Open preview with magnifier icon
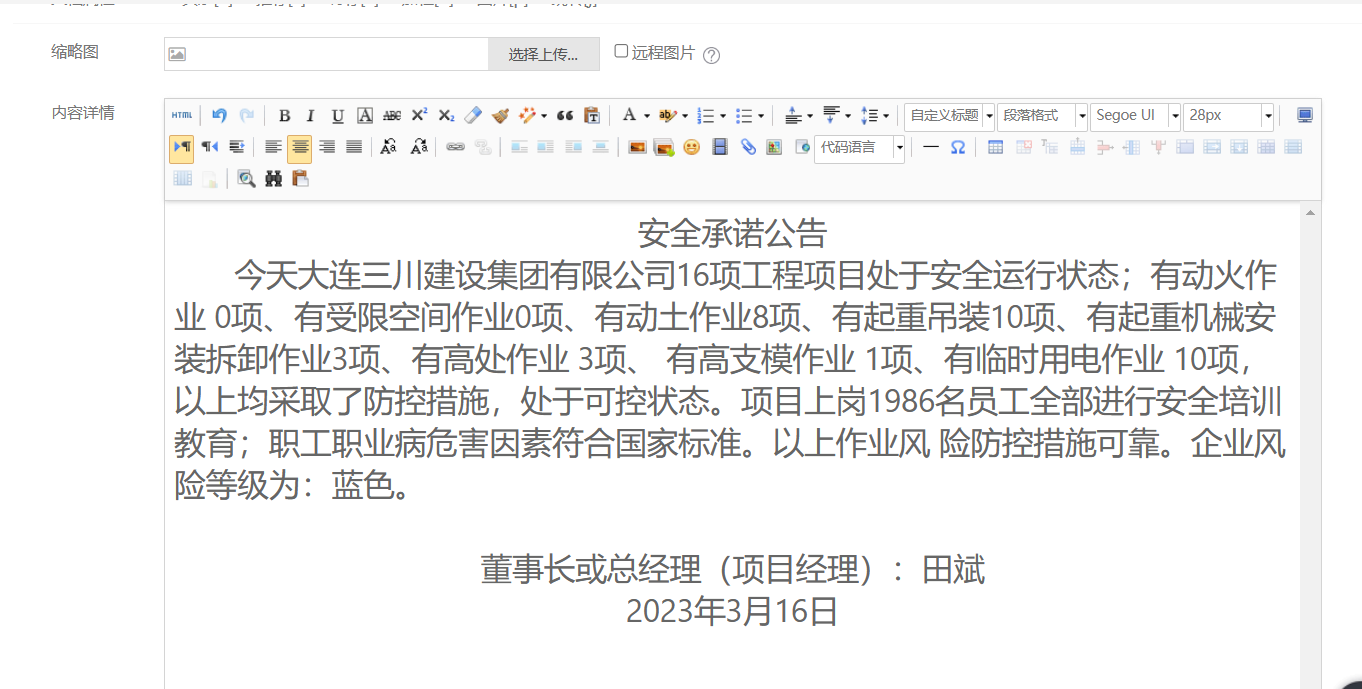1362x689 pixels. coord(246,179)
